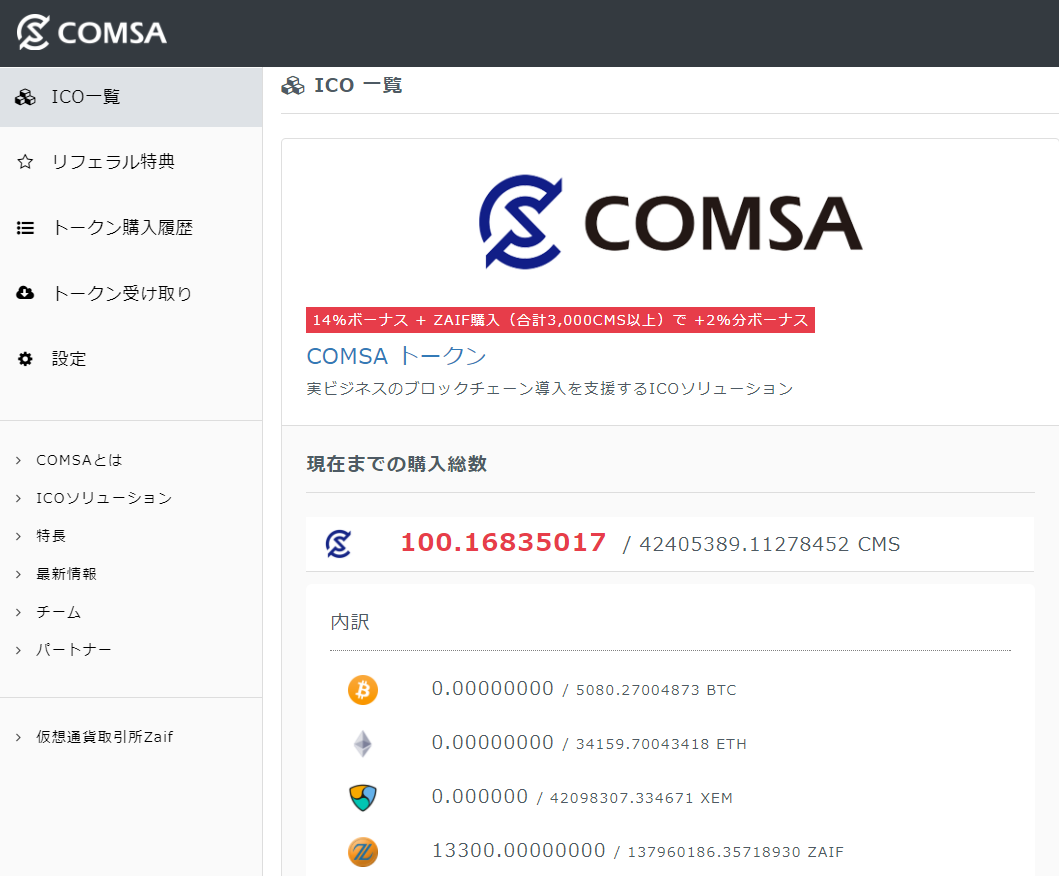
Task: Click the download icon for トークン受け取り
Action: (25, 293)
